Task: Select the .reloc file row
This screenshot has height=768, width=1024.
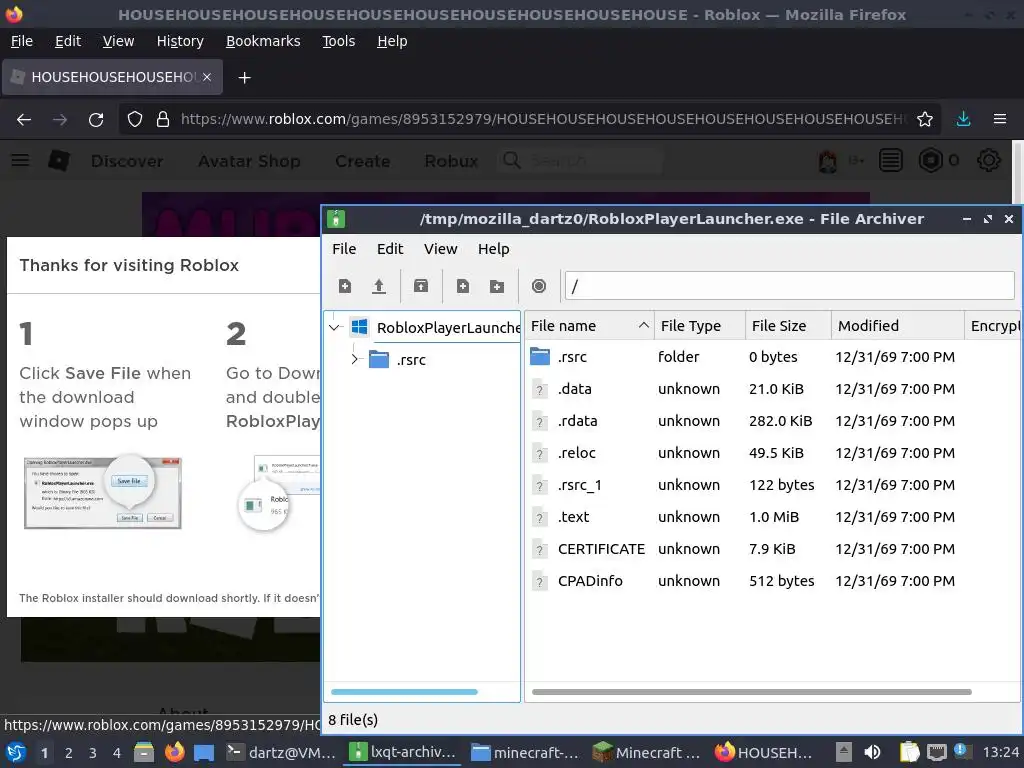Action: (772, 453)
